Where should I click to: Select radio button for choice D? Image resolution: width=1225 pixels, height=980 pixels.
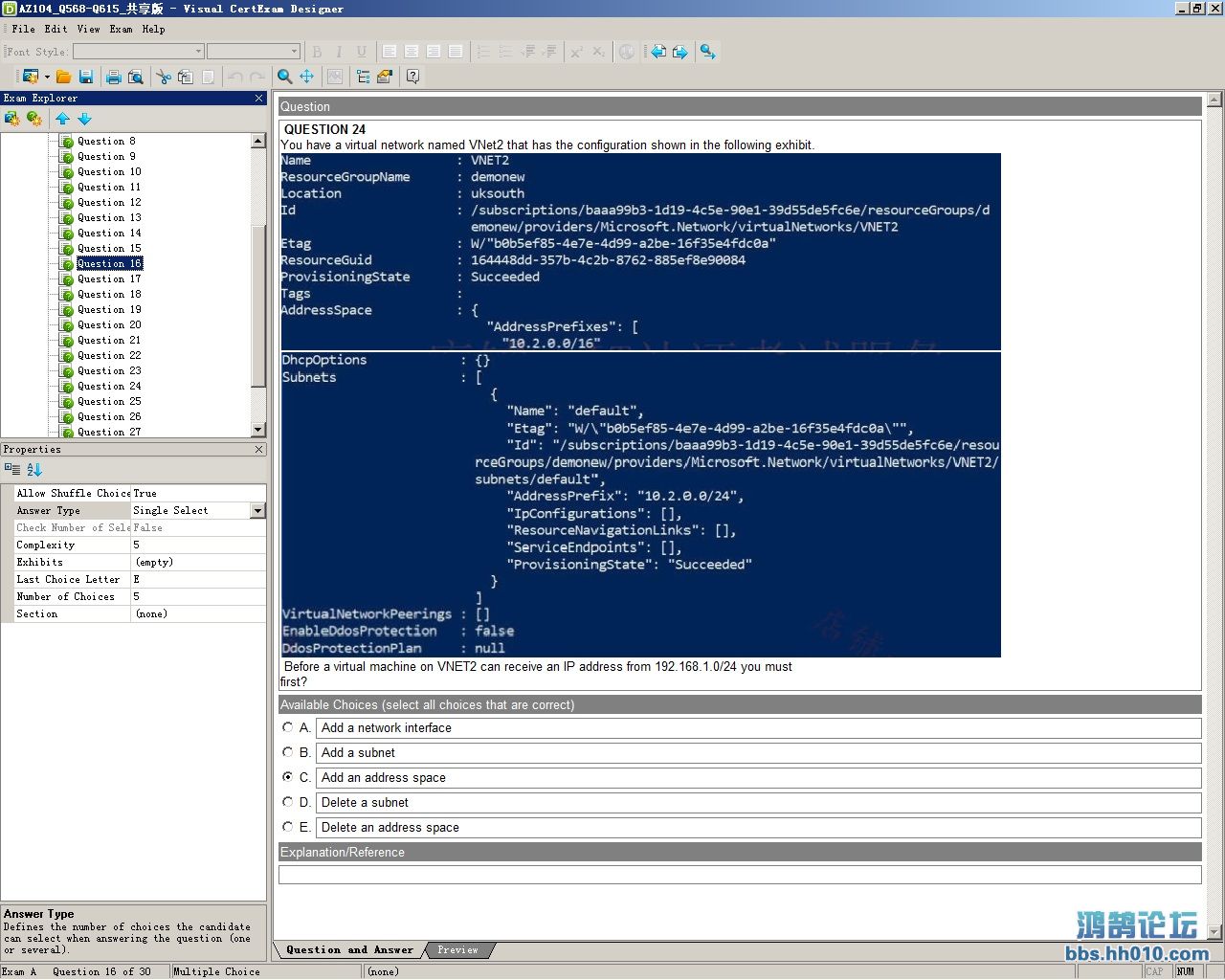288,802
